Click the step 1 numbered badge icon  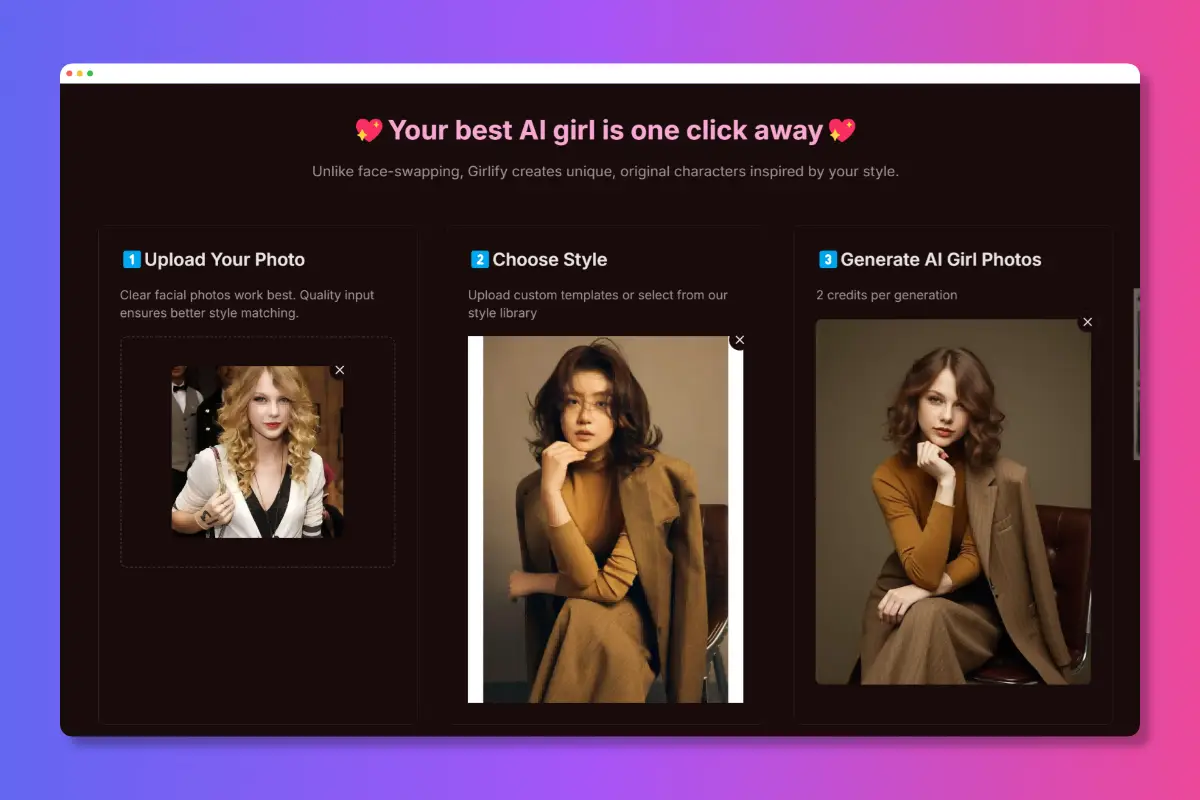point(131,259)
